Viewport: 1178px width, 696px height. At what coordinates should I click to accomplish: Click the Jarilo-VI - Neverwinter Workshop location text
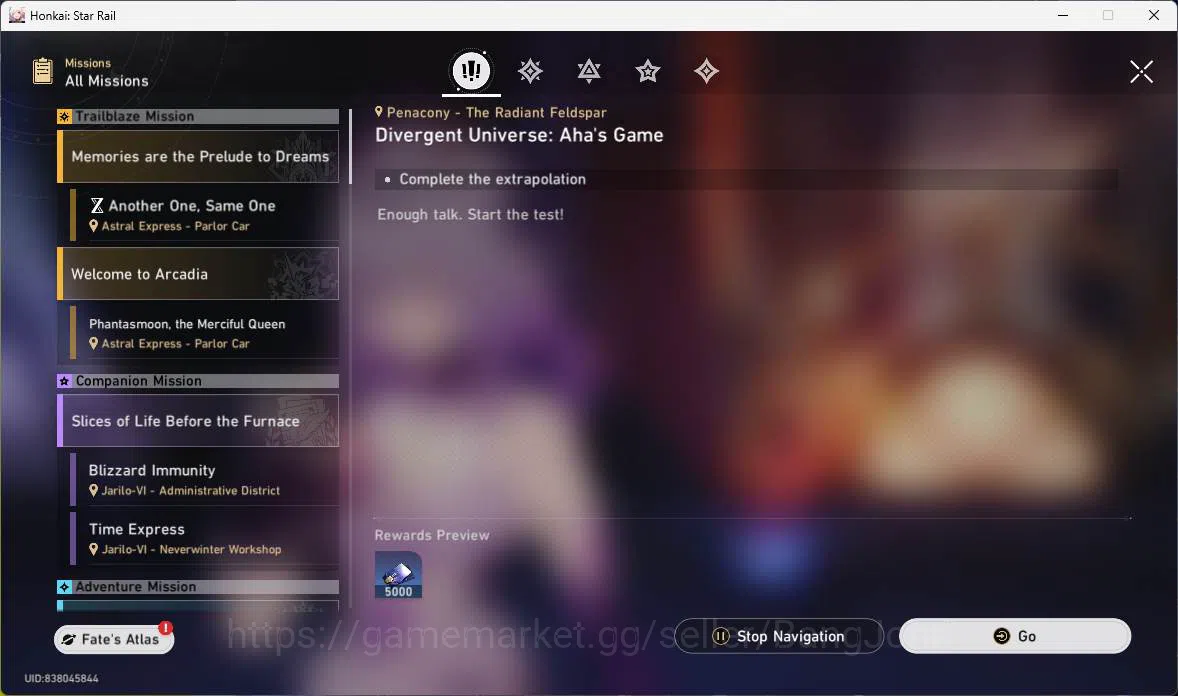(192, 549)
